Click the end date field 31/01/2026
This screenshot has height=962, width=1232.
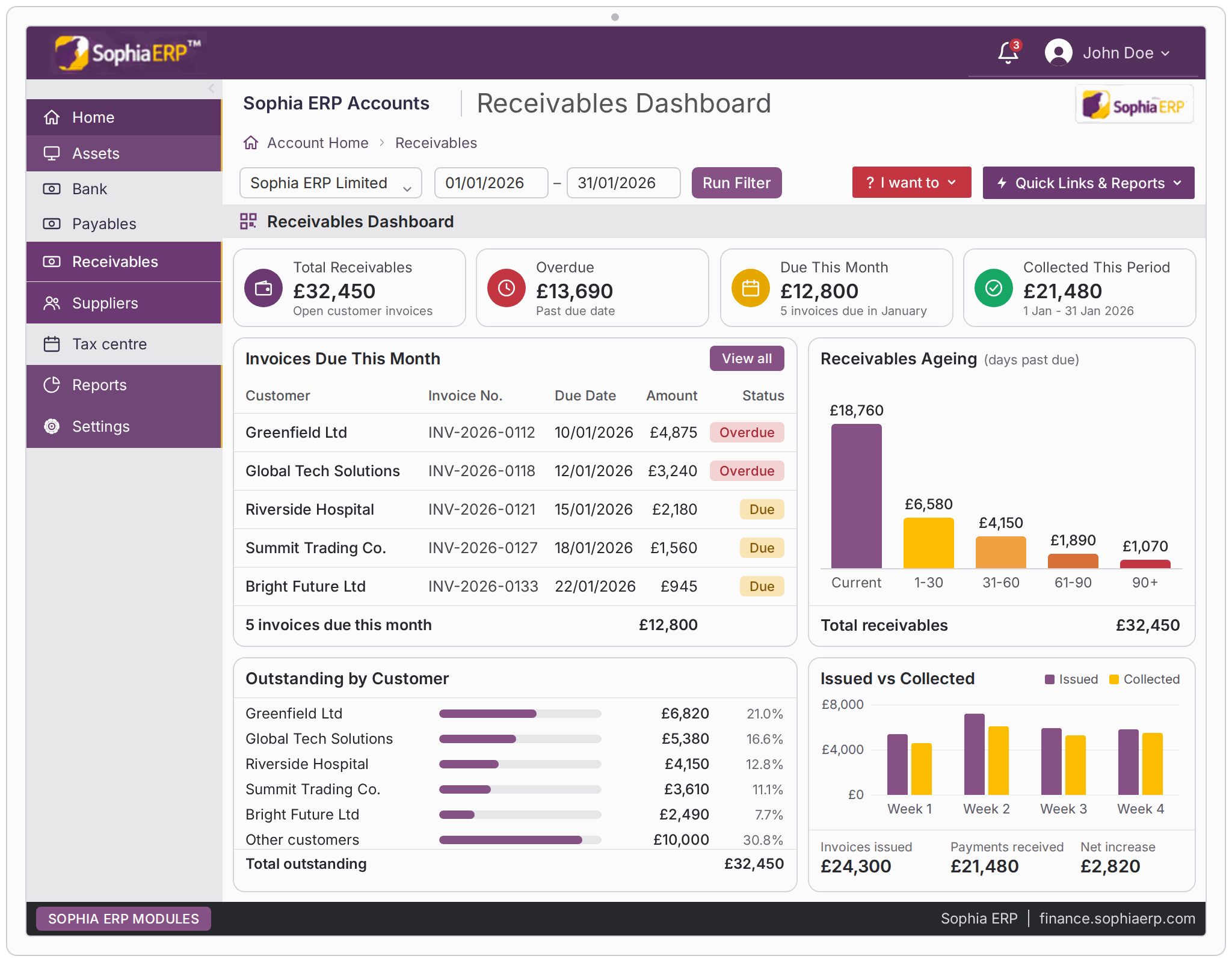pos(623,183)
